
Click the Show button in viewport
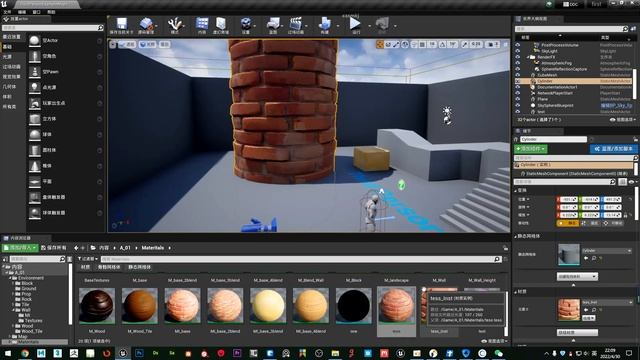tap(164, 44)
